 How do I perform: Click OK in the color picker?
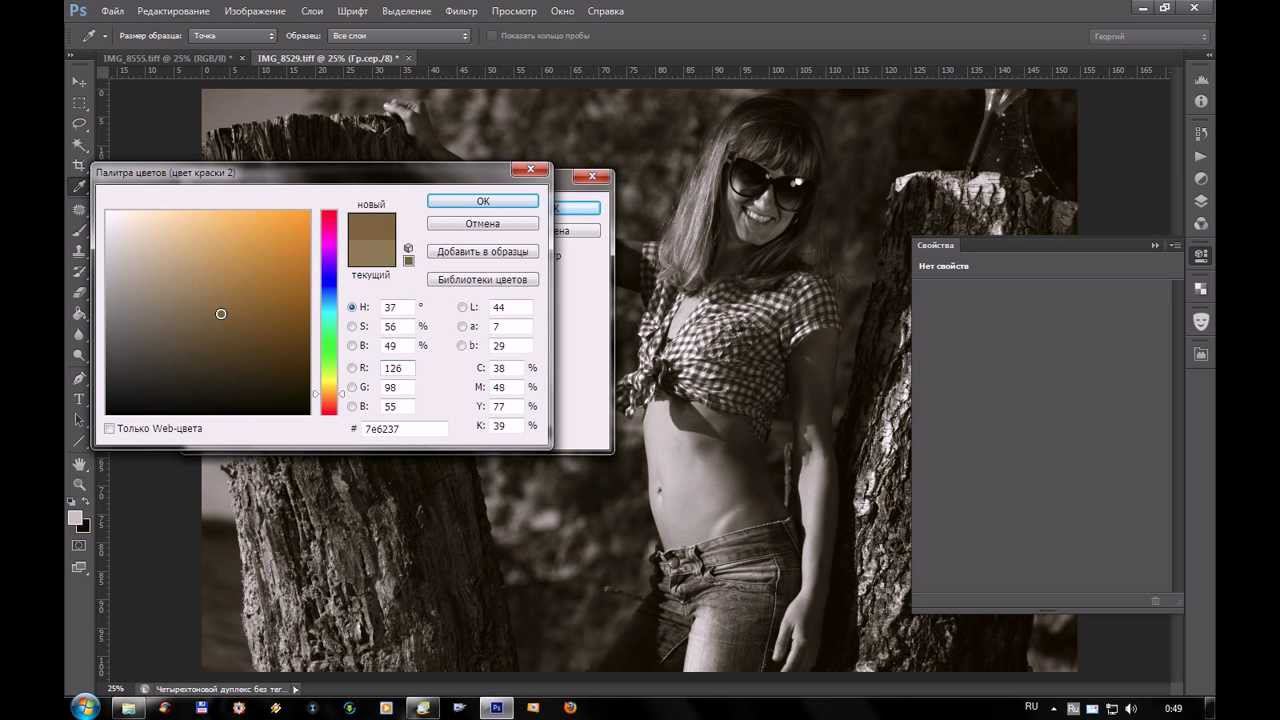pyautogui.click(x=483, y=202)
